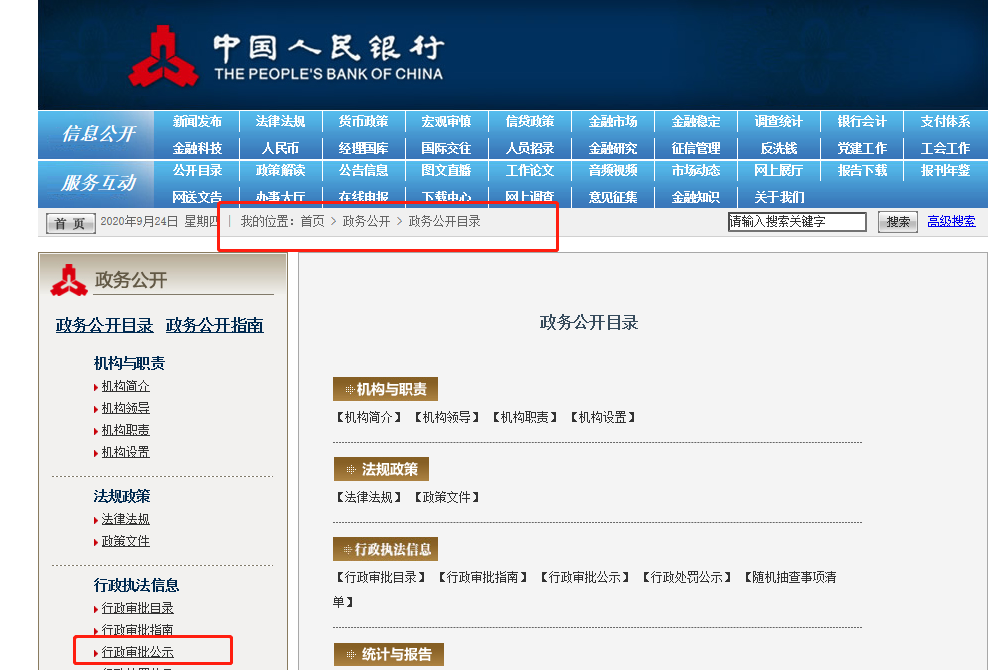Open 新闻发布 in the top navigation

click(197, 122)
